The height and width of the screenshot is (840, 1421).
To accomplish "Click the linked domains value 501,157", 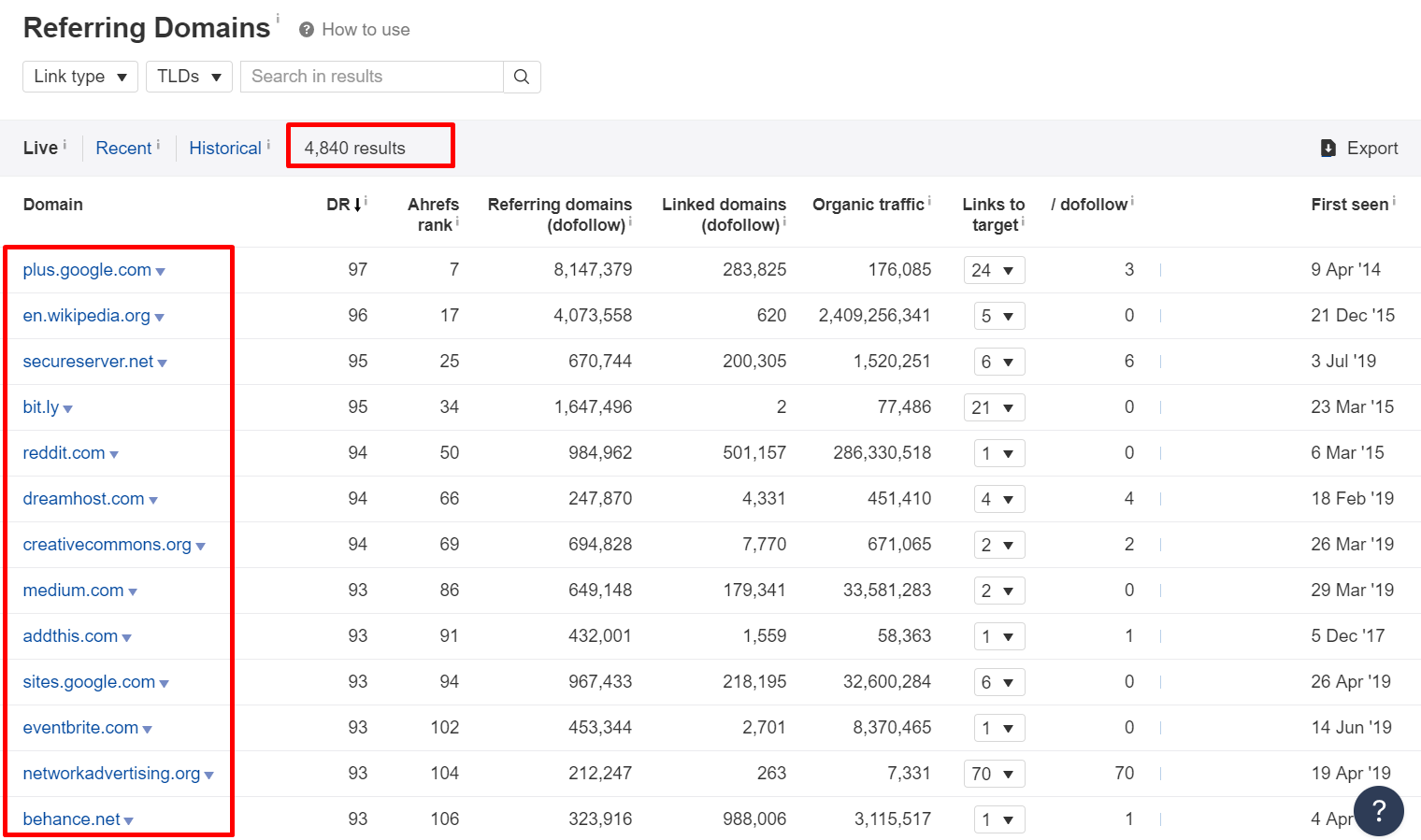I will 754,453.
